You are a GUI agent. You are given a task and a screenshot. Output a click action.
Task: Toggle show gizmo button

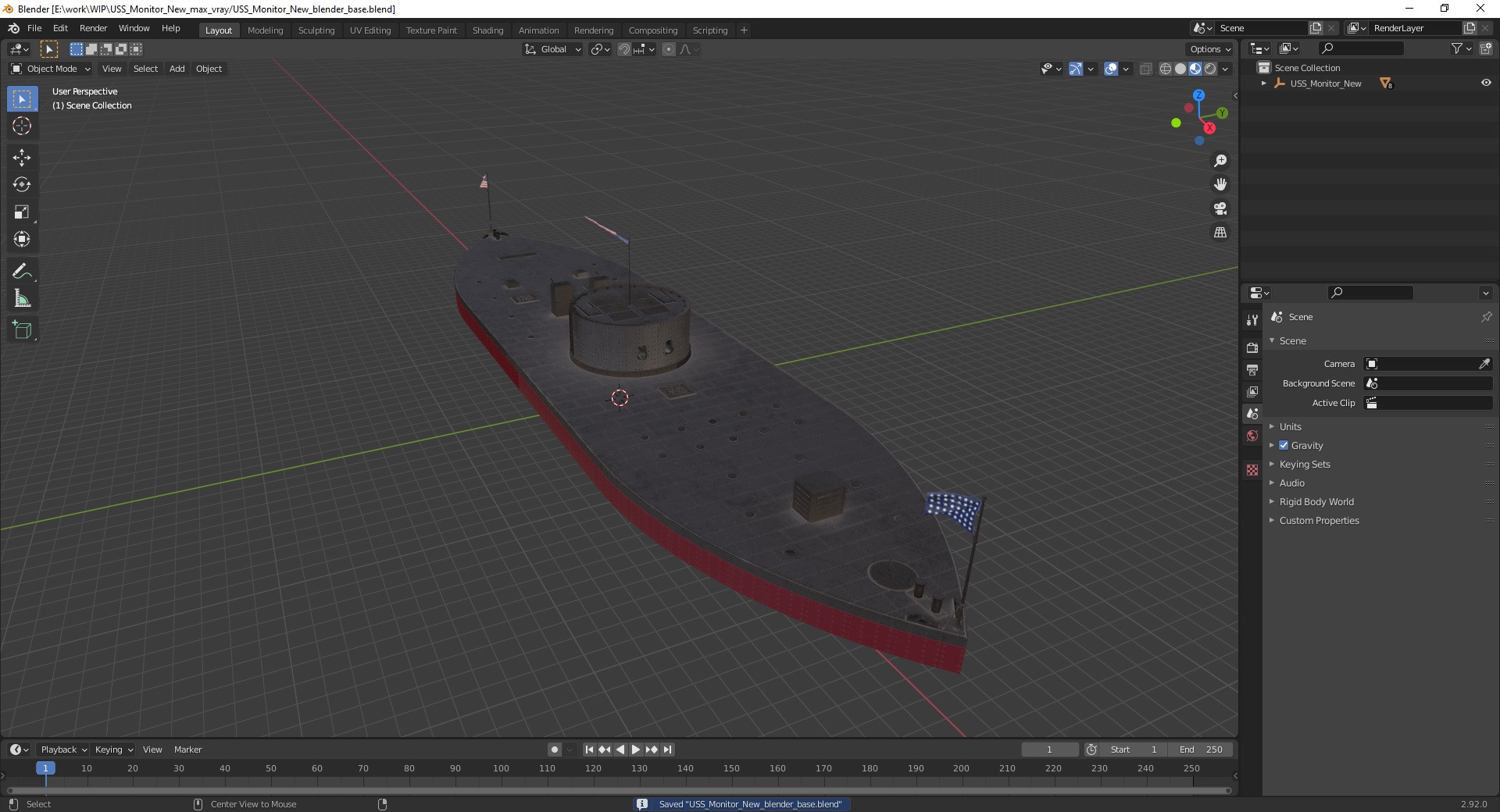(x=1076, y=69)
